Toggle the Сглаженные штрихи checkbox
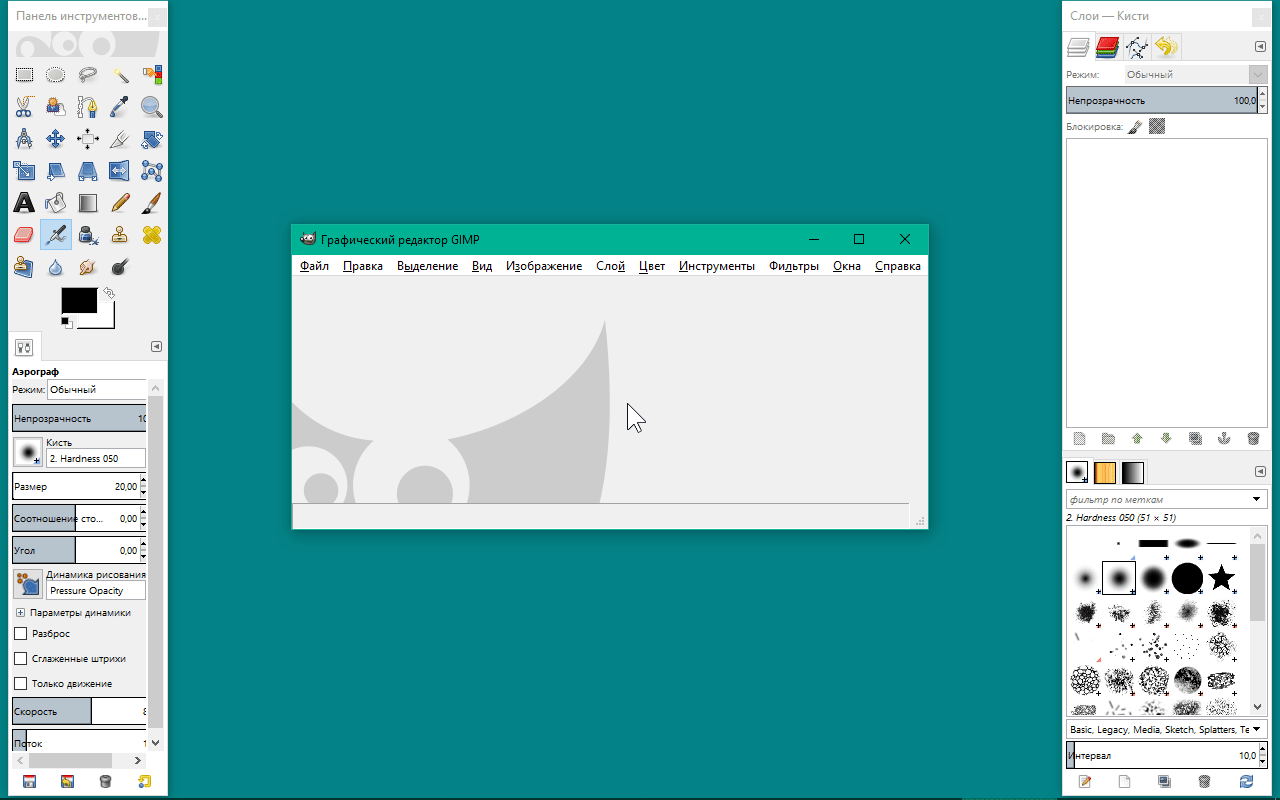This screenshot has height=800, width=1280. click(20, 658)
